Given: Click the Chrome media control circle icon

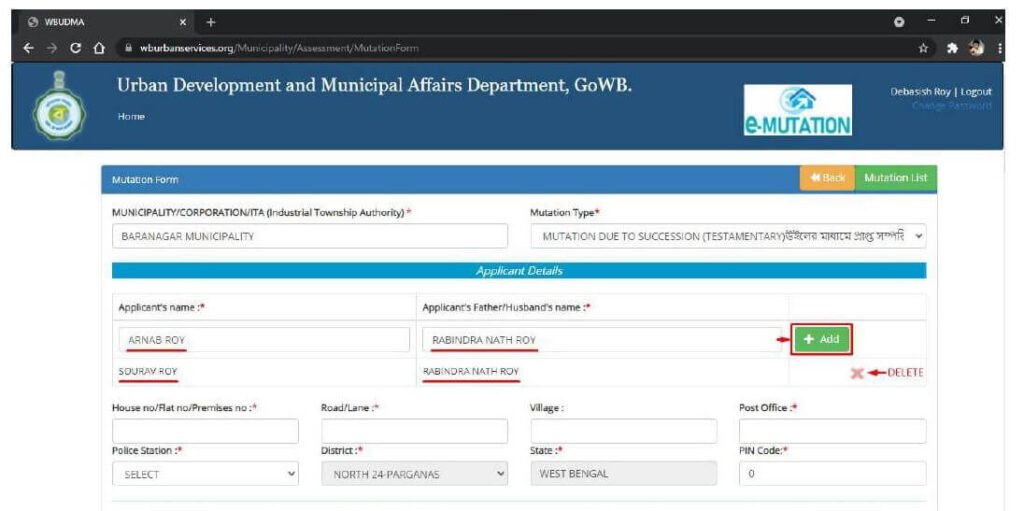Looking at the screenshot, I should [x=900, y=22].
